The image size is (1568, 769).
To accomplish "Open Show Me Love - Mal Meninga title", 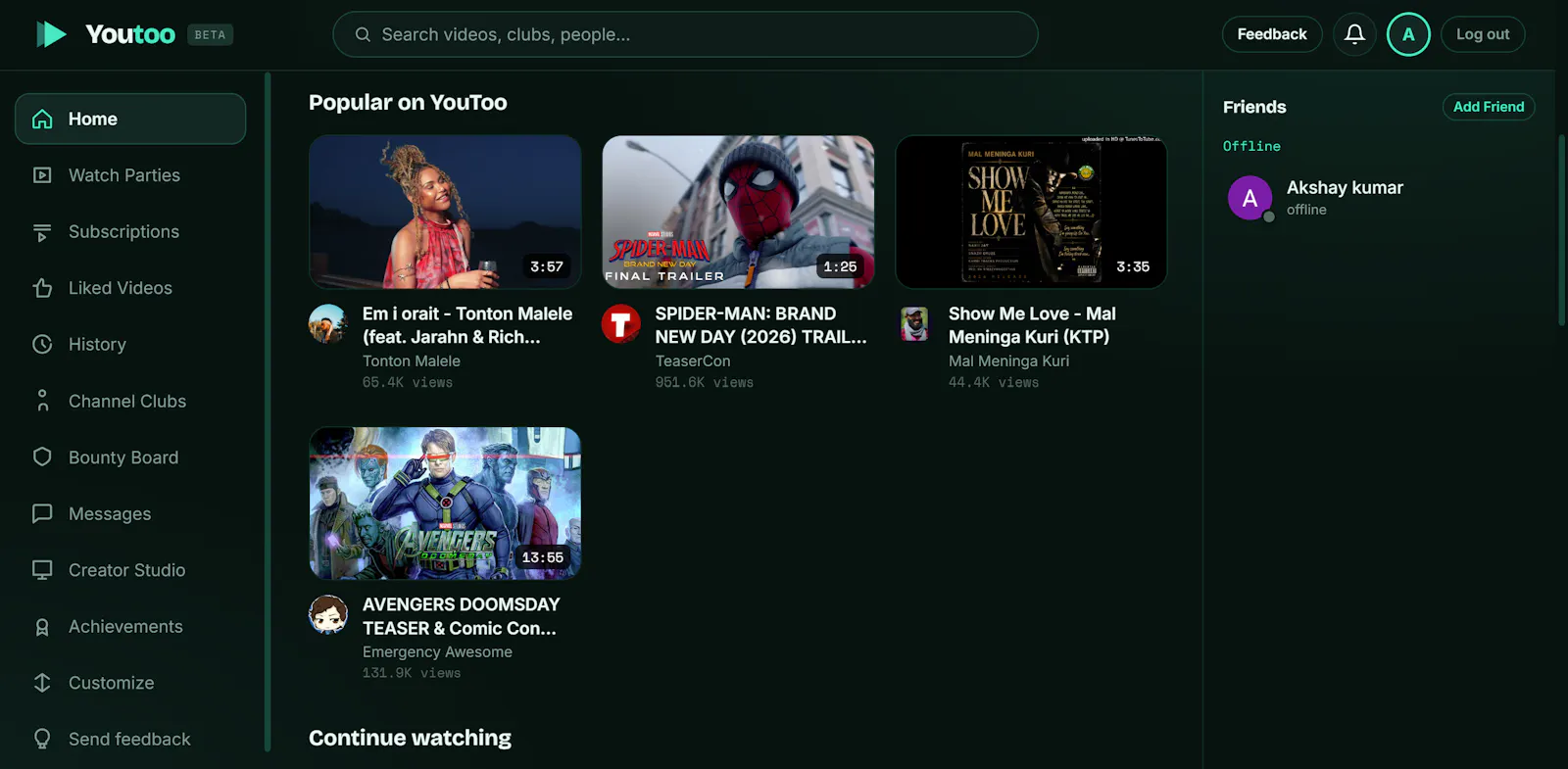I will point(1032,325).
